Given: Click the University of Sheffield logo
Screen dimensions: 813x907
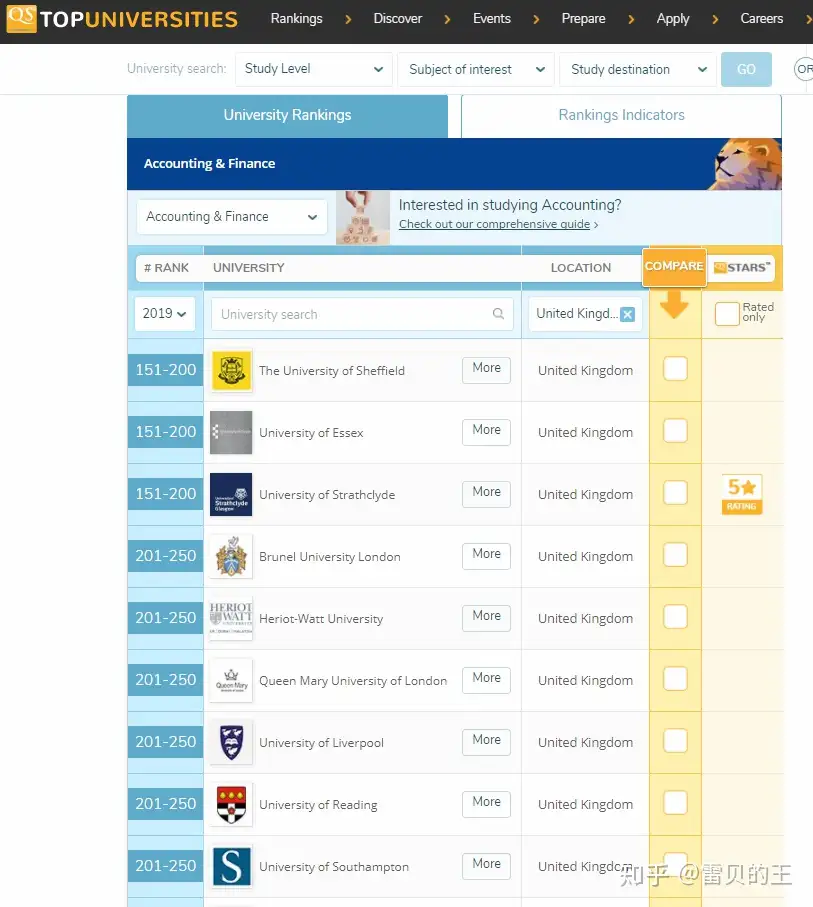Looking at the screenshot, I should pyautogui.click(x=231, y=370).
